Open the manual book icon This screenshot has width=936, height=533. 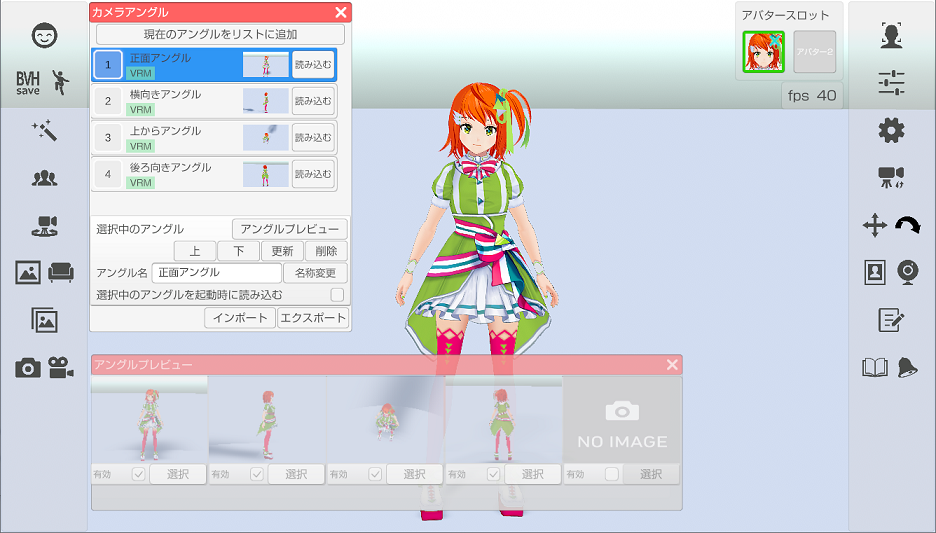pyautogui.click(x=875, y=368)
